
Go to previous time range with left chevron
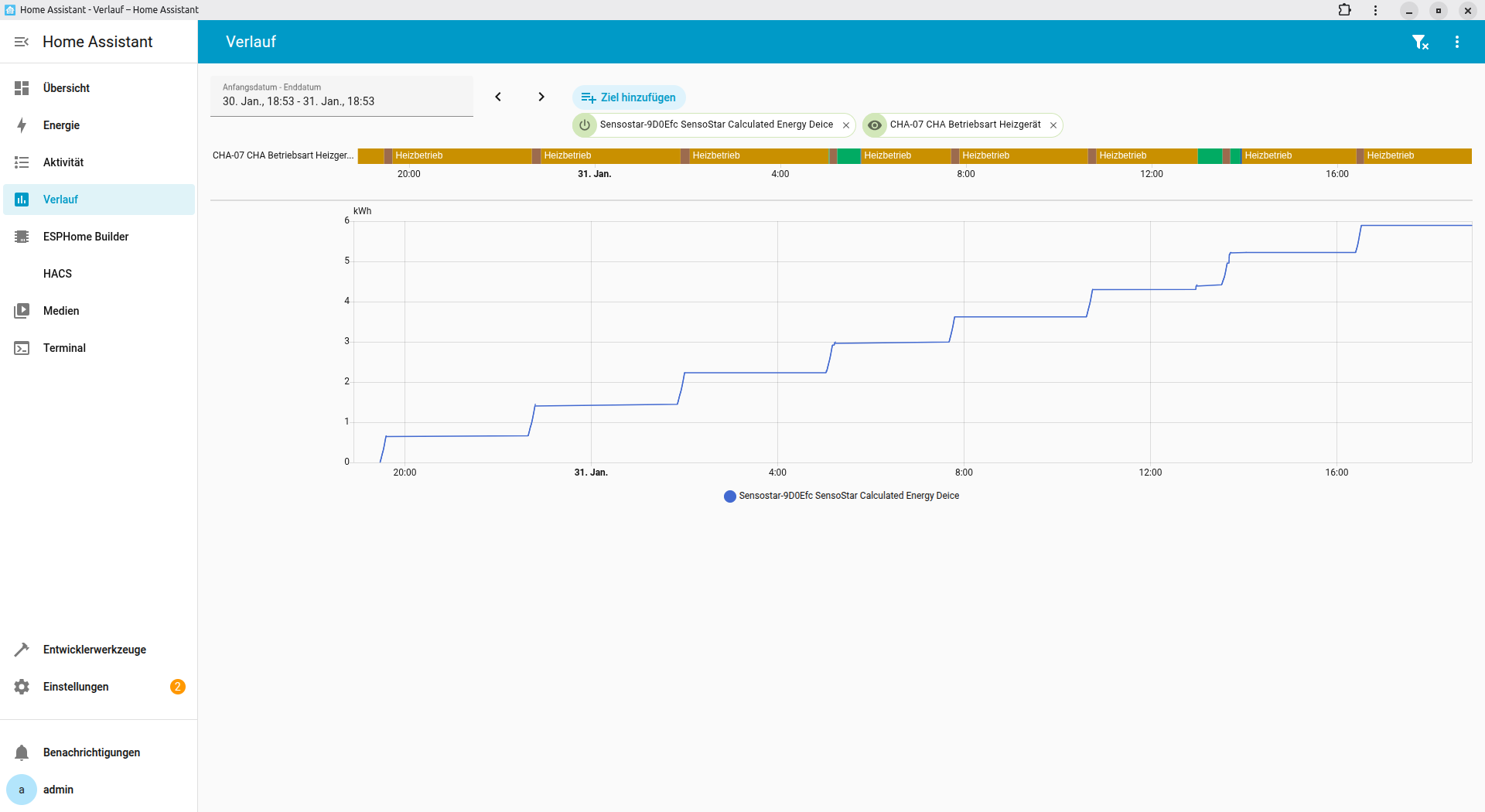pos(498,97)
